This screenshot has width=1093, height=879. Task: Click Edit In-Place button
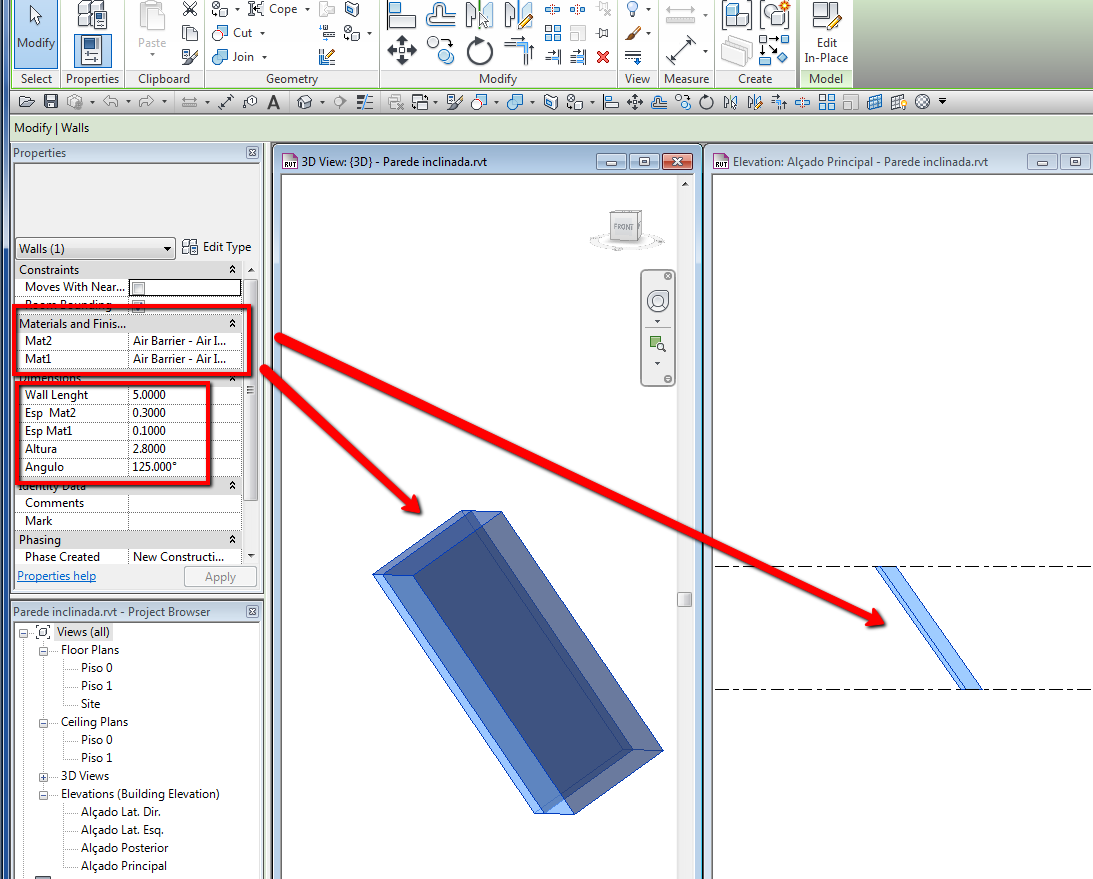826,33
